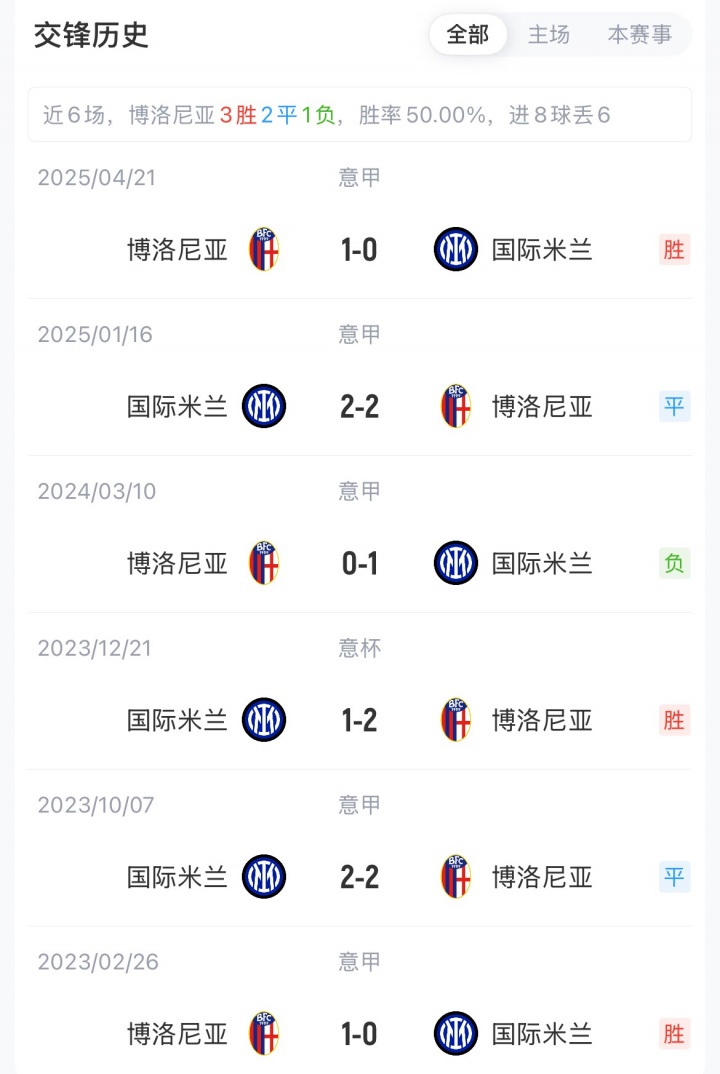
Task: Select the 全部 filter tab
Action: [x=468, y=35]
